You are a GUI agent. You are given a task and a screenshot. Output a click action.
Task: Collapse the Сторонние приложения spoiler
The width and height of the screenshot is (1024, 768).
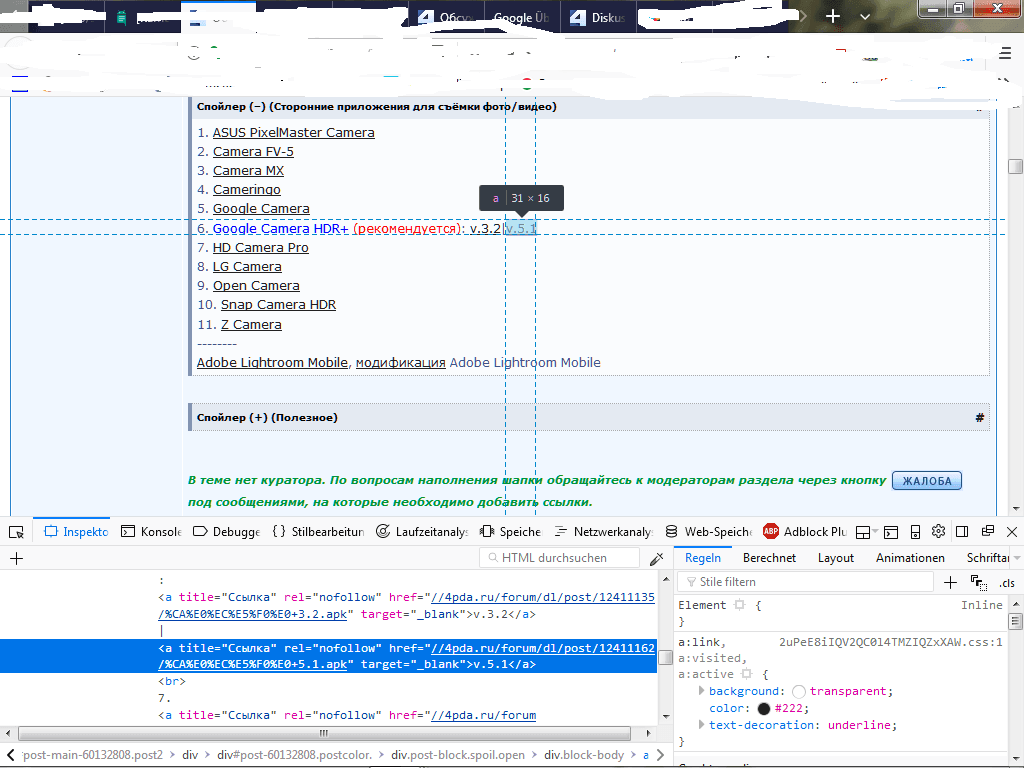(377, 106)
